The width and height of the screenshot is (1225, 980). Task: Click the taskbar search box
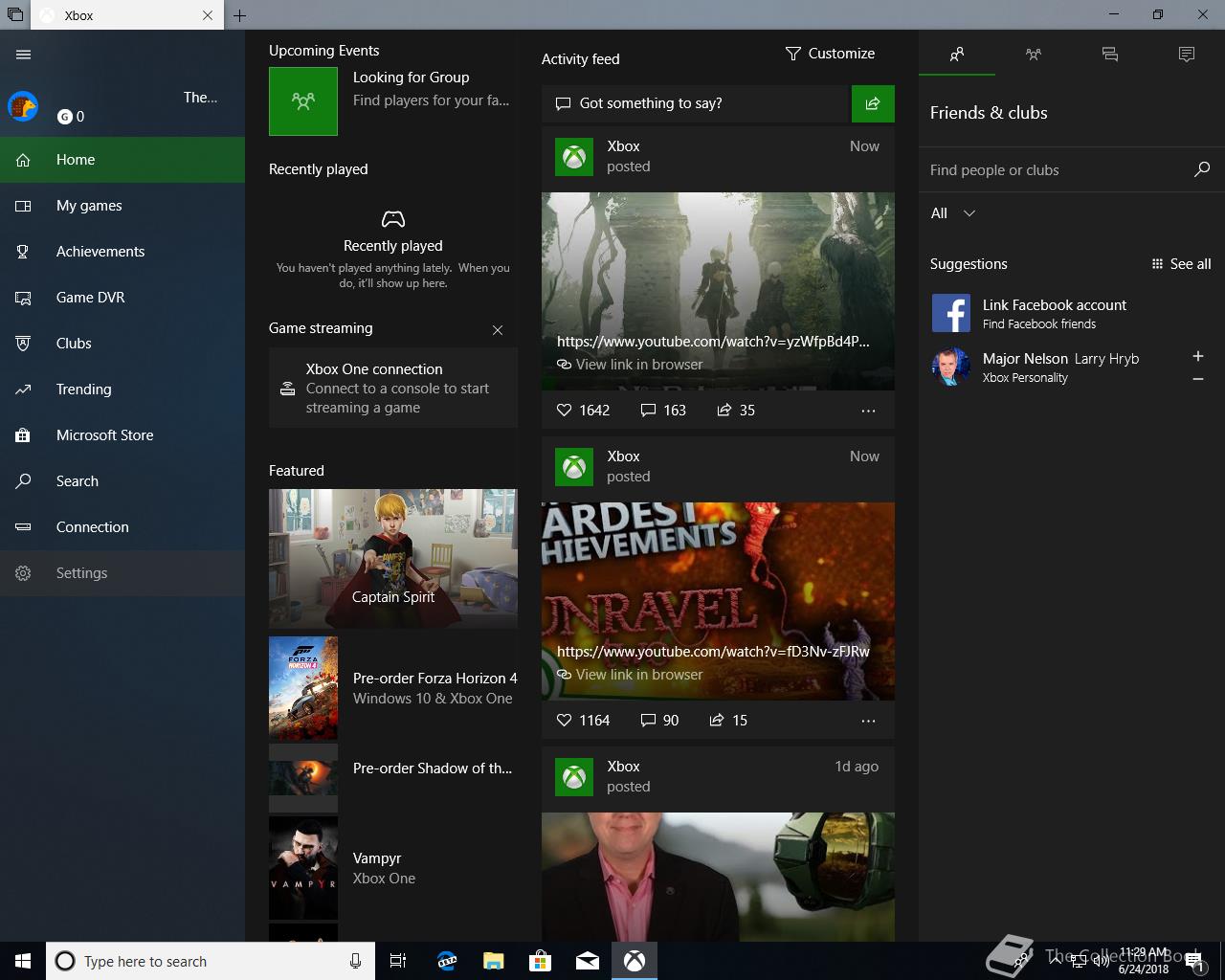click(211, 961)
